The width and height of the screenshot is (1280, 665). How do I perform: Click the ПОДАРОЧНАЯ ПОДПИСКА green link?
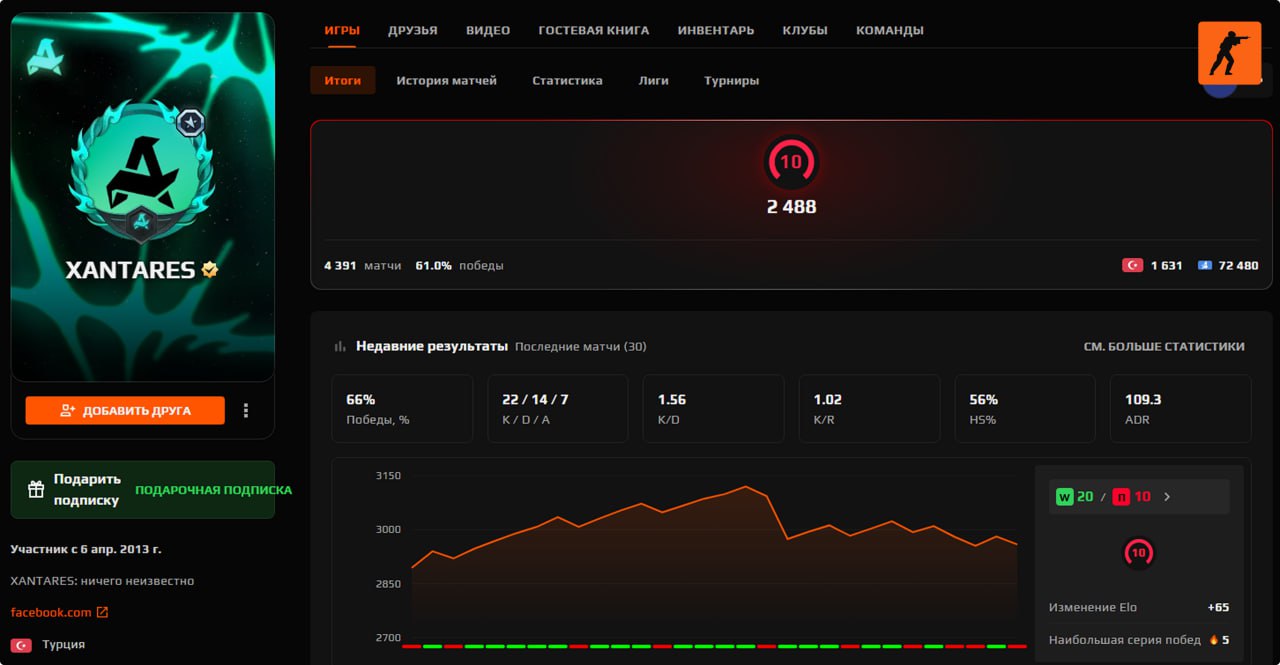tap(213, 490)
